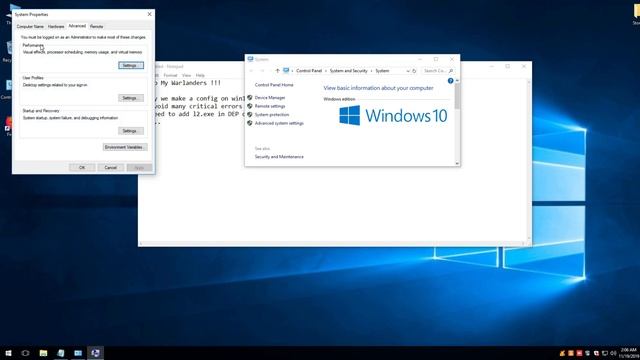The image size is (640, 360).
Task: Switch to Notepad taskbar icon
Action: point(61,353)
